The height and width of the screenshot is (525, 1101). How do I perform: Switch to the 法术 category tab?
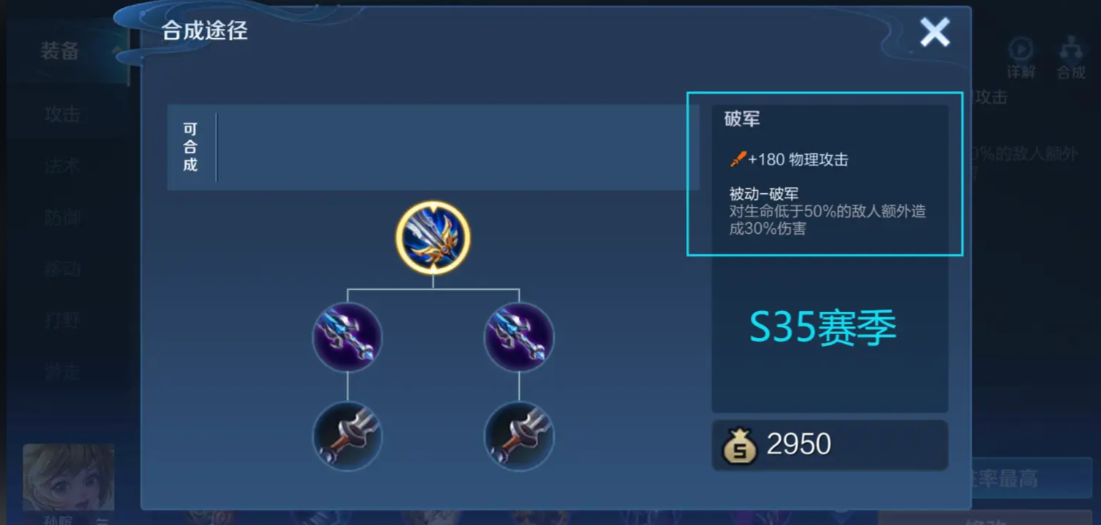62,166
